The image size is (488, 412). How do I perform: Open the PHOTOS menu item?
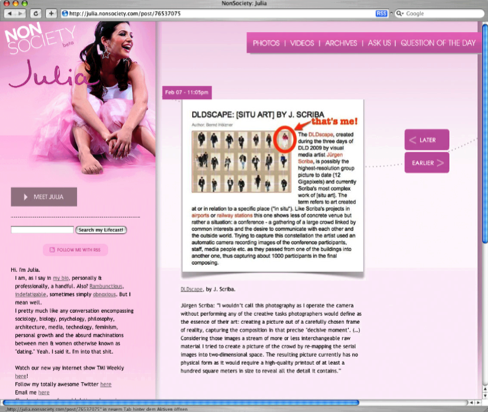coord(266,43)
